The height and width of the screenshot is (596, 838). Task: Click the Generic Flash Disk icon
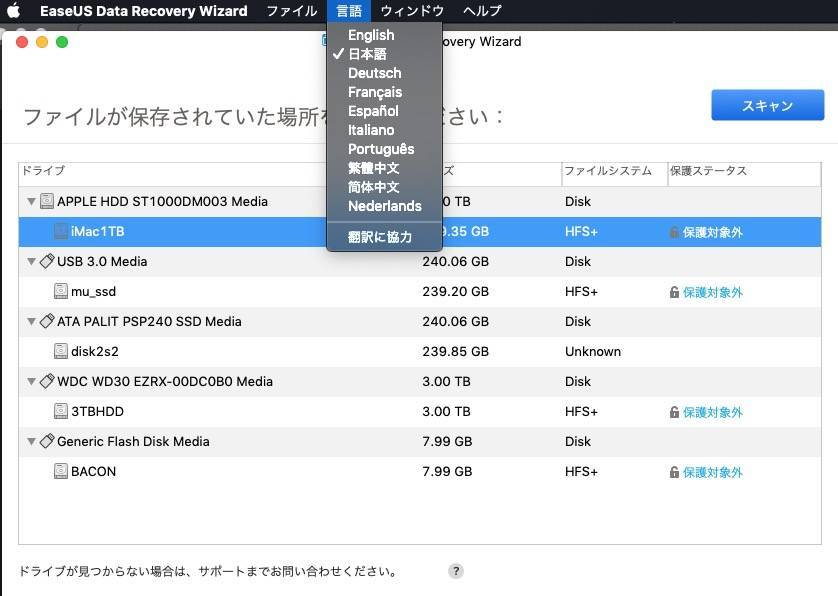tap(47, 440)
